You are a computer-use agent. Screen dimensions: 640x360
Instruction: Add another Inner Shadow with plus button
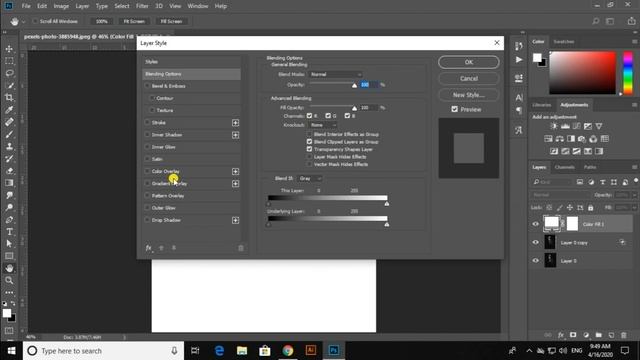pos(236,135)
